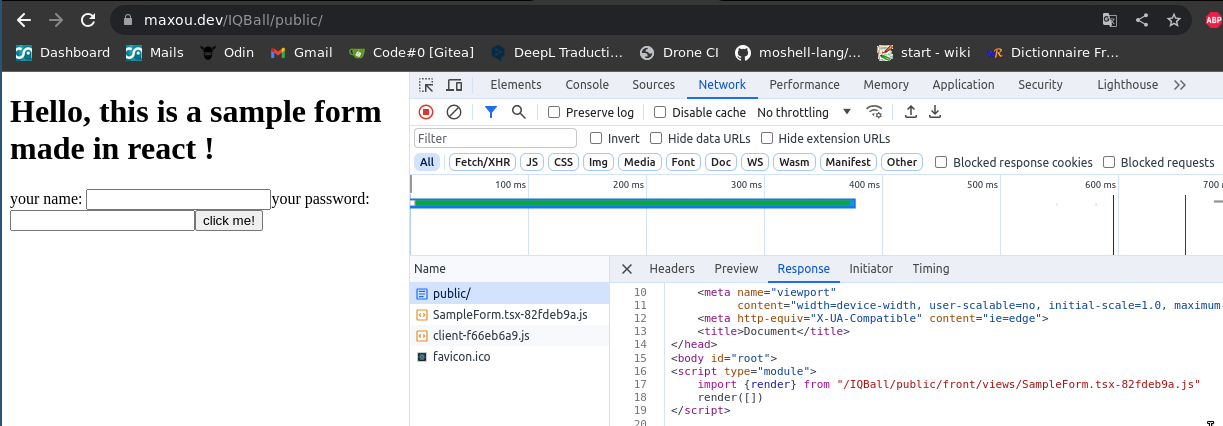Screen dimensions: 1223x426
Task: Switch to the Elements tab
Action: tap(516, 85)
